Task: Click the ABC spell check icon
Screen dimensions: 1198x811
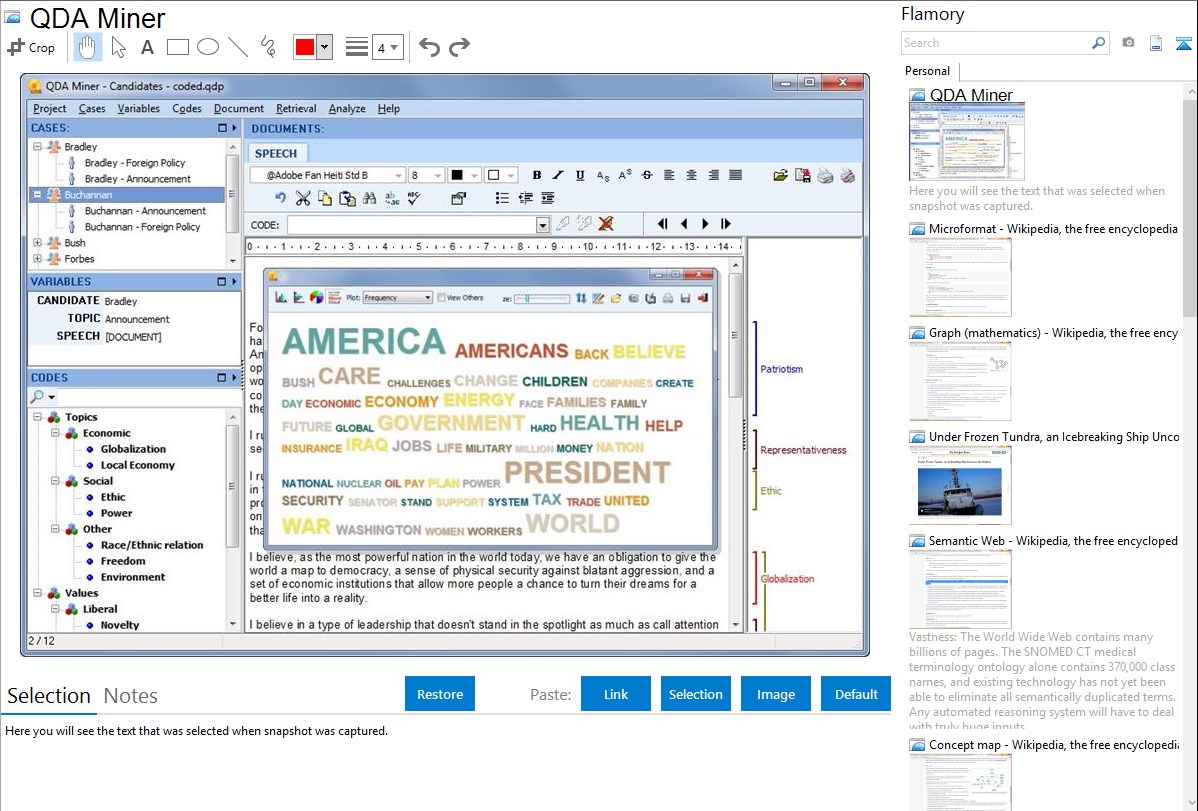Action: point(414,199)
